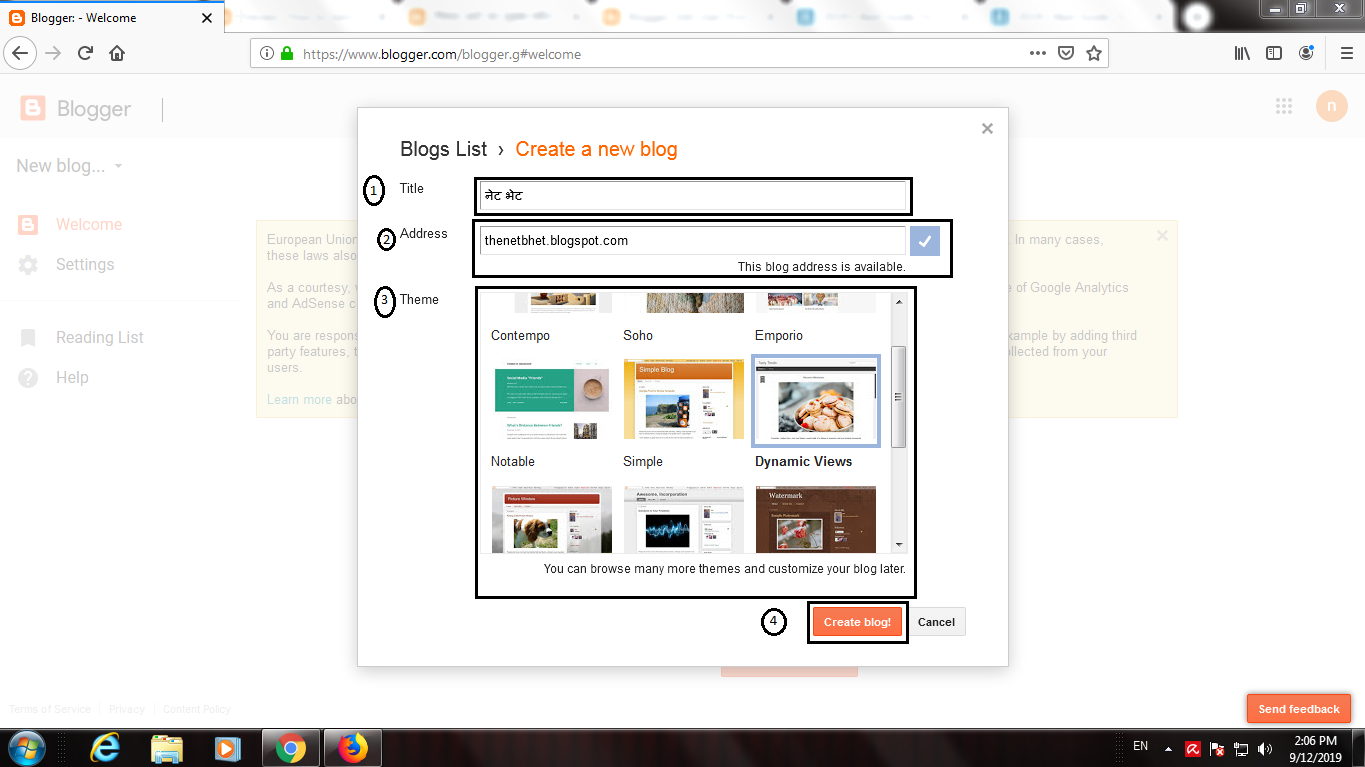Click the blog Address input field
Screen dimensions: 1365x767
[693, 241]
